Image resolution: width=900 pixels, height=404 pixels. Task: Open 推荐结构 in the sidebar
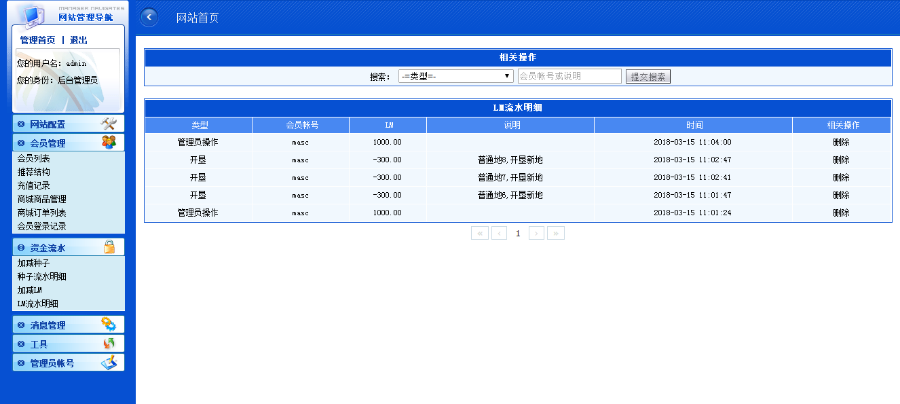tap(33, 172)
